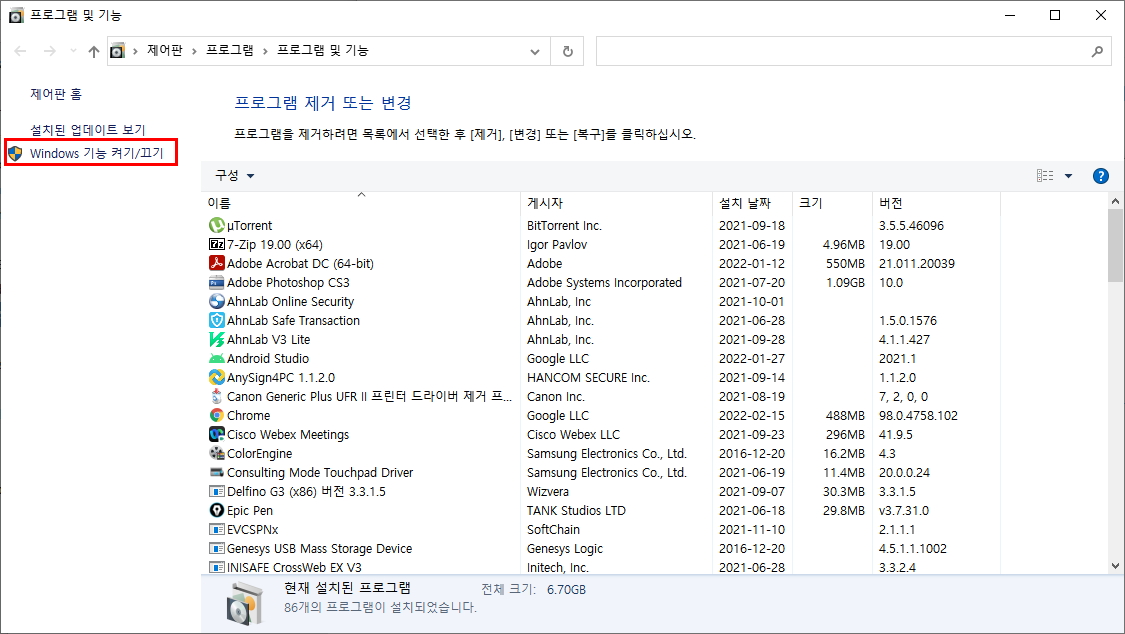
Task: Select the AhnLab Online Security icon
Action: pos(217,301)
